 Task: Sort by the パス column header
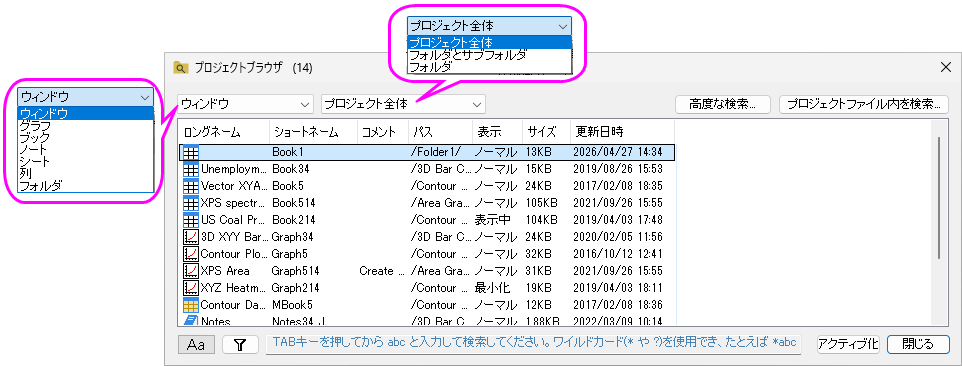point(441,131)
